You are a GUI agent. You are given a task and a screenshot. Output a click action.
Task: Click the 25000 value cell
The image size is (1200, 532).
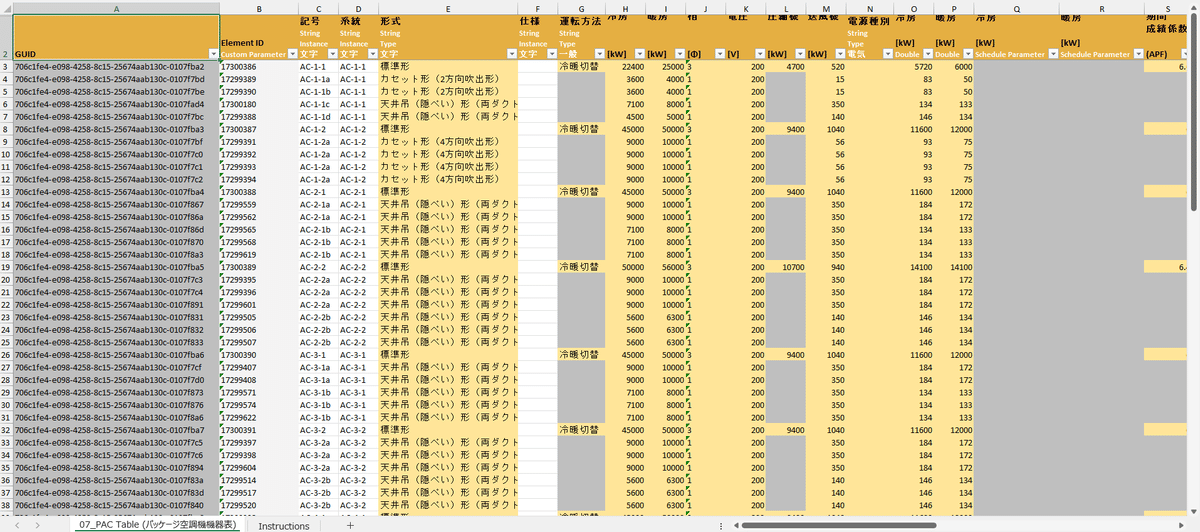point(666,66)
